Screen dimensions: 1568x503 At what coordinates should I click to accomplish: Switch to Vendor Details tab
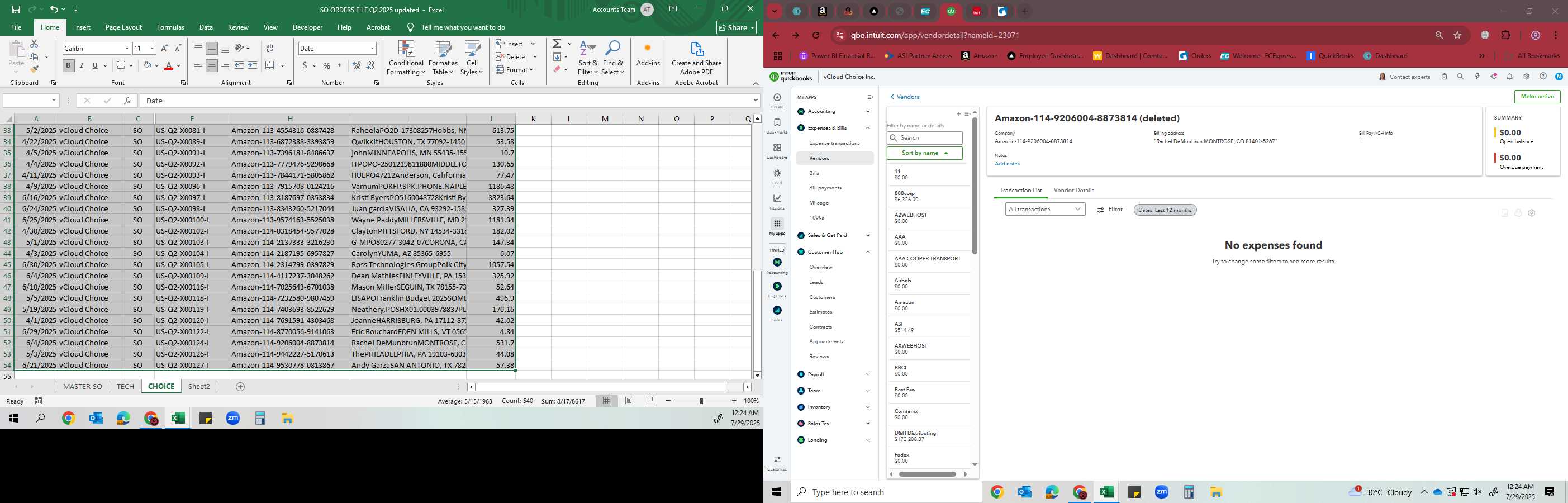(1074, 190)
